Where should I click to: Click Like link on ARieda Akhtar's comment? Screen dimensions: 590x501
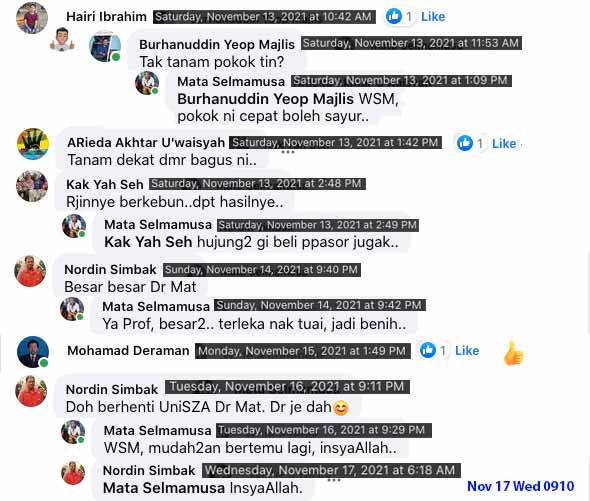coord(504,143)
